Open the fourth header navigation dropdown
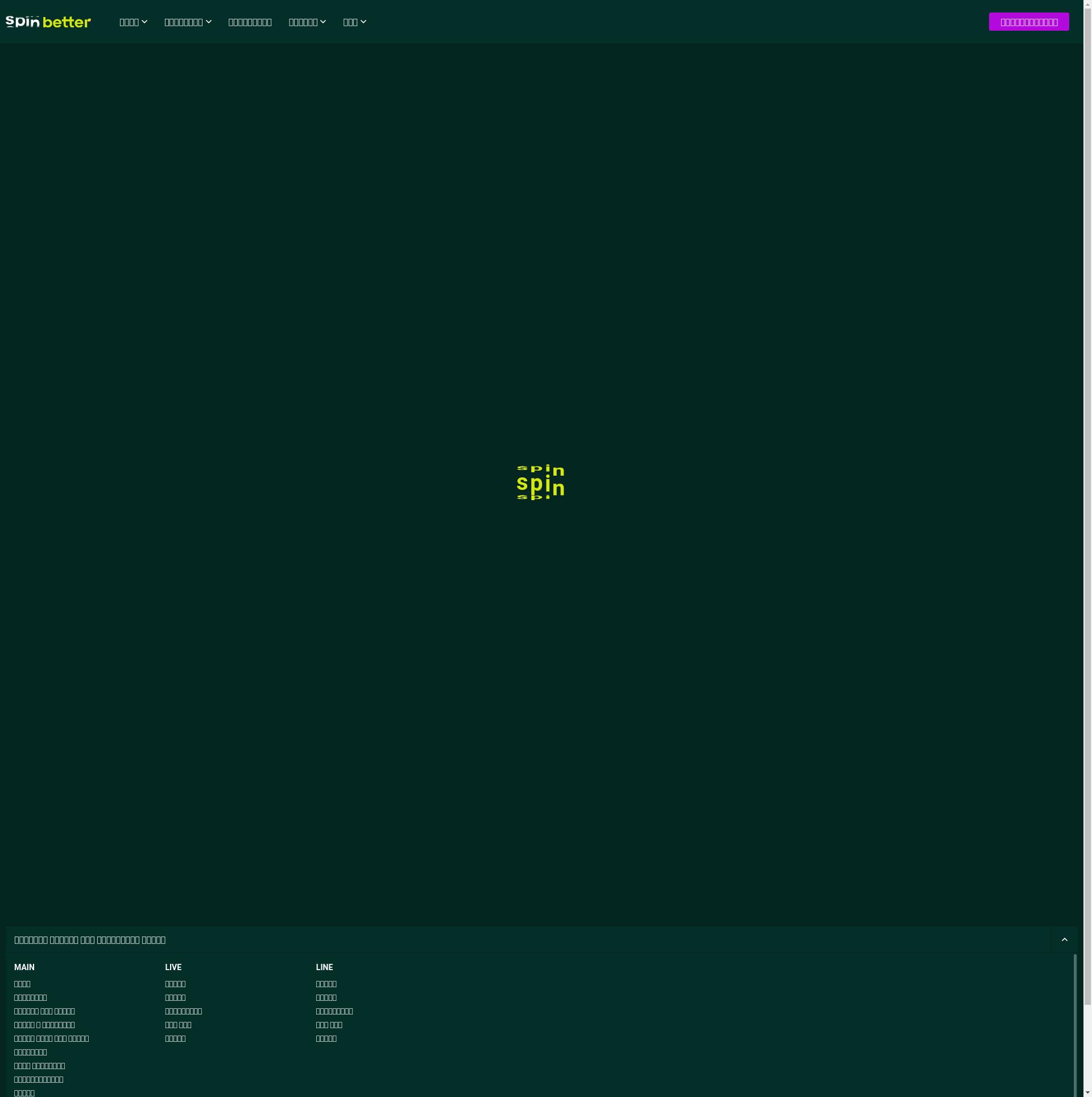 click(307, 22)
